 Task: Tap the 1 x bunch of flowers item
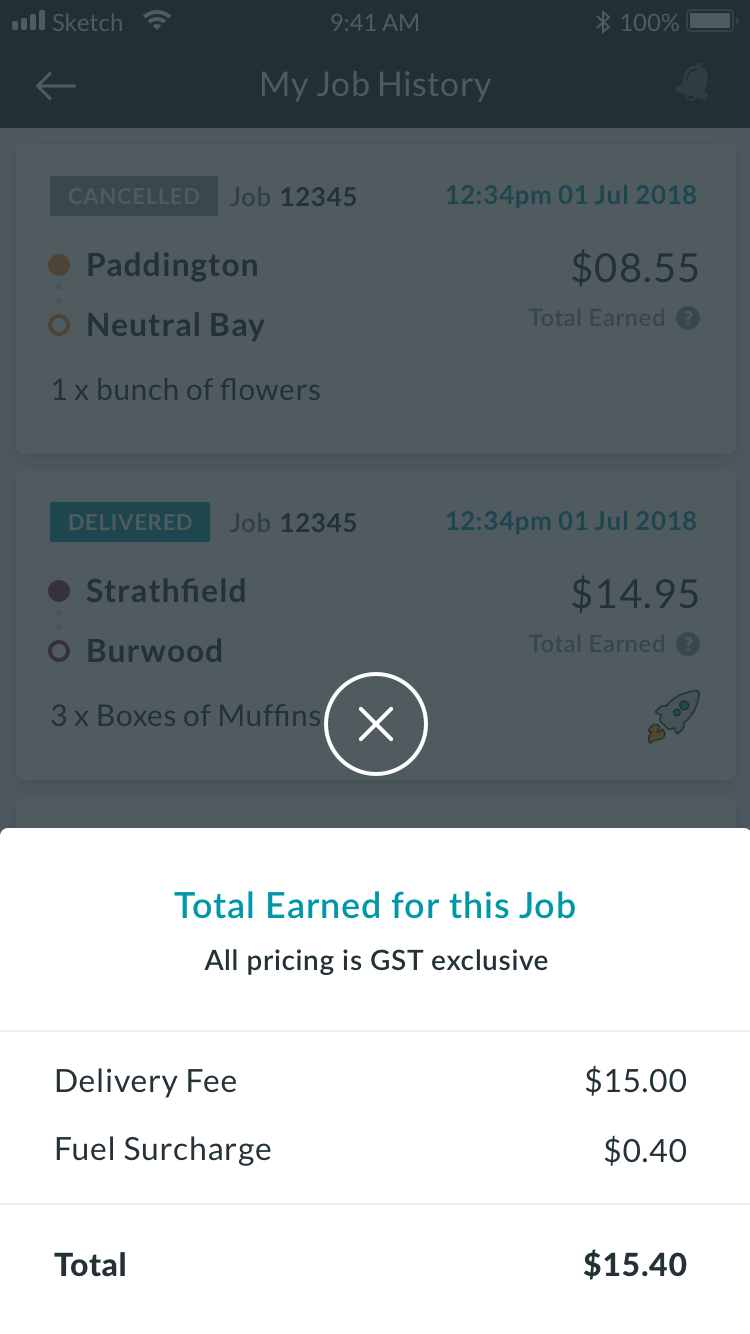point(186,390)
